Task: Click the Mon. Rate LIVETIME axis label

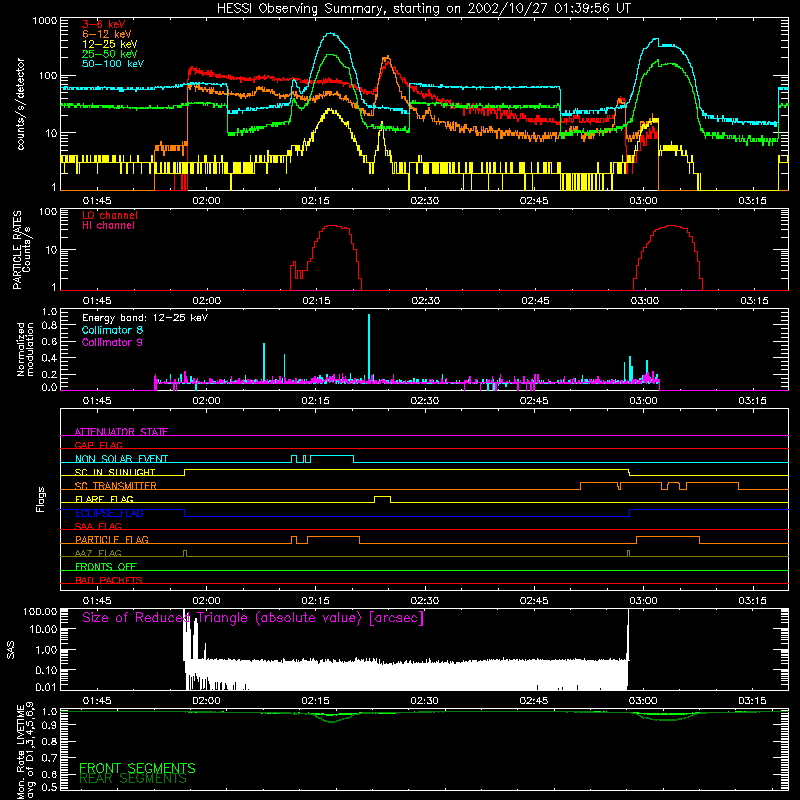Action: coord(25,750)
